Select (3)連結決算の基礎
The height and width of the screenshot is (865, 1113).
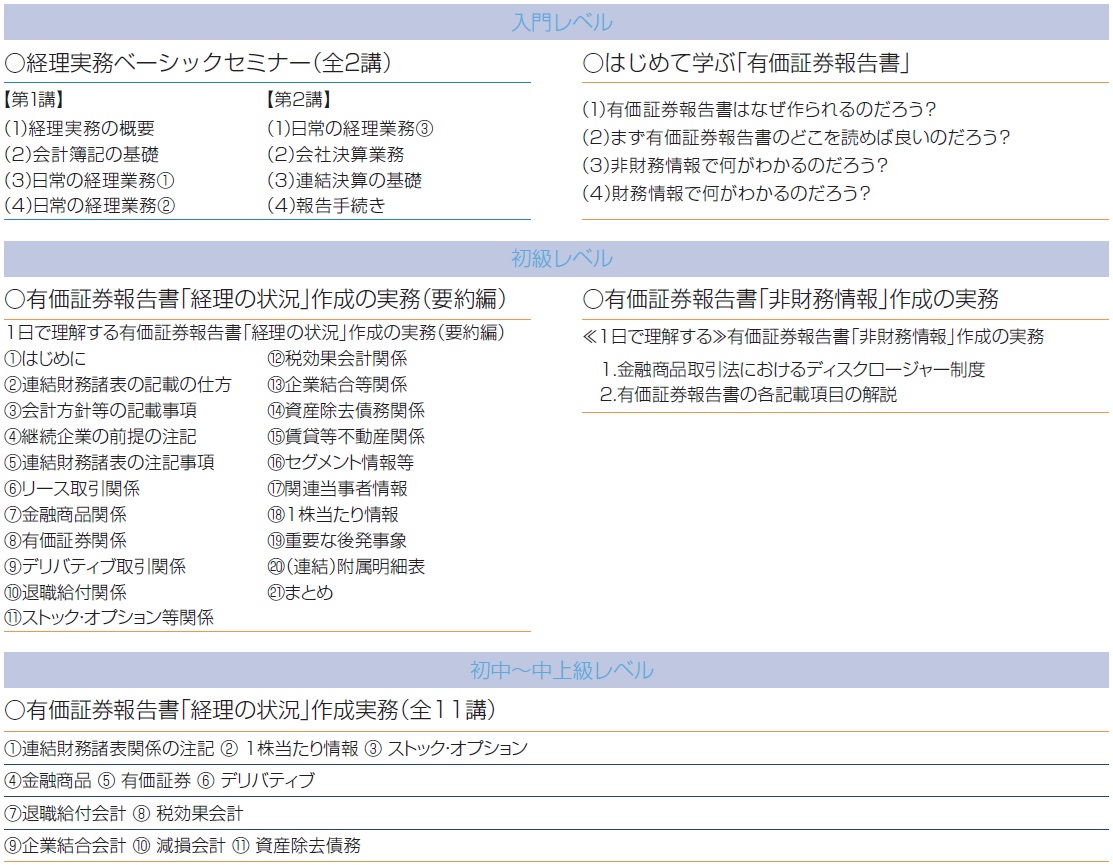coord(344,180)
